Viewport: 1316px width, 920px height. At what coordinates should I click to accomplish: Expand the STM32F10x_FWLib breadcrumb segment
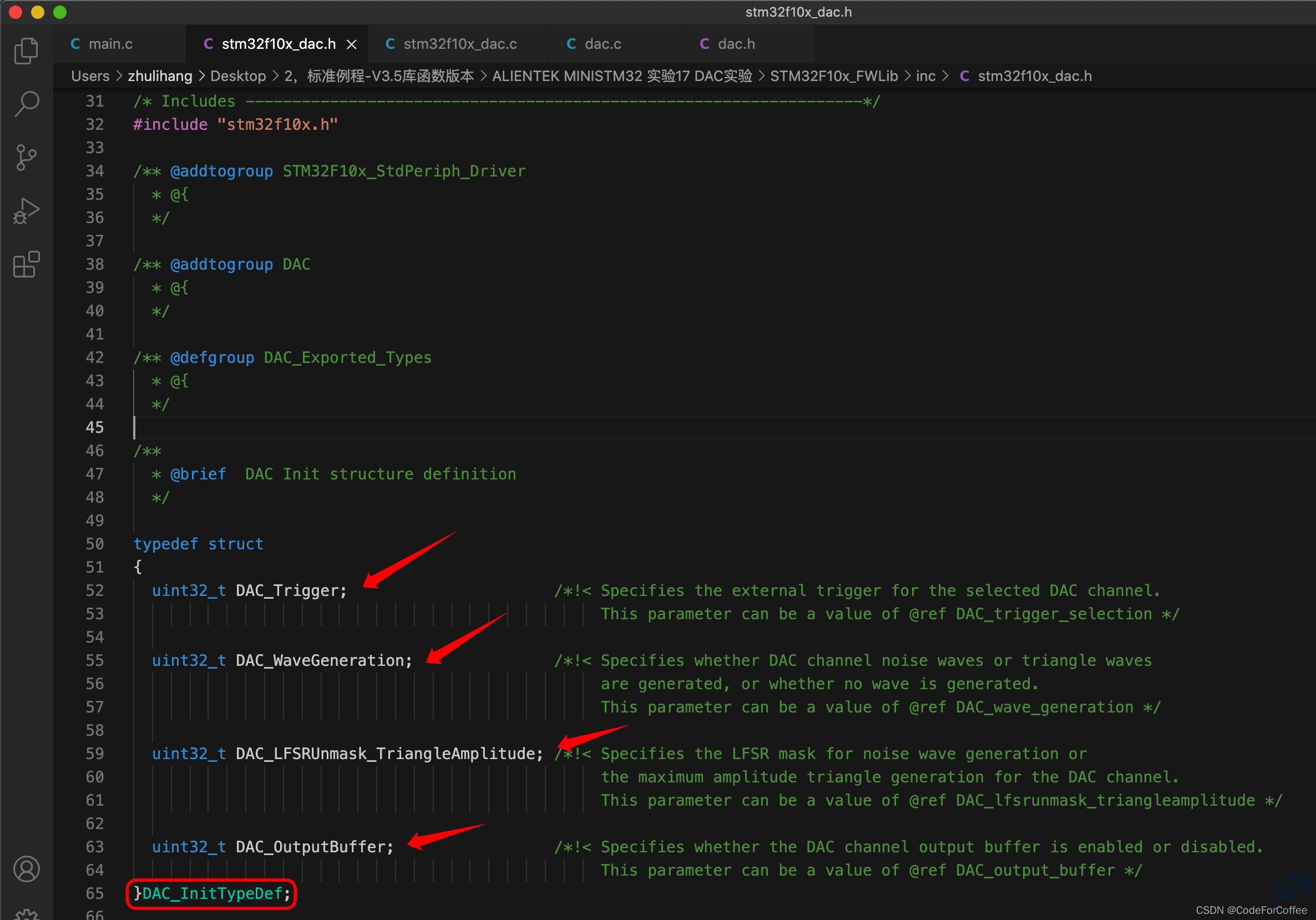[833, 76]
